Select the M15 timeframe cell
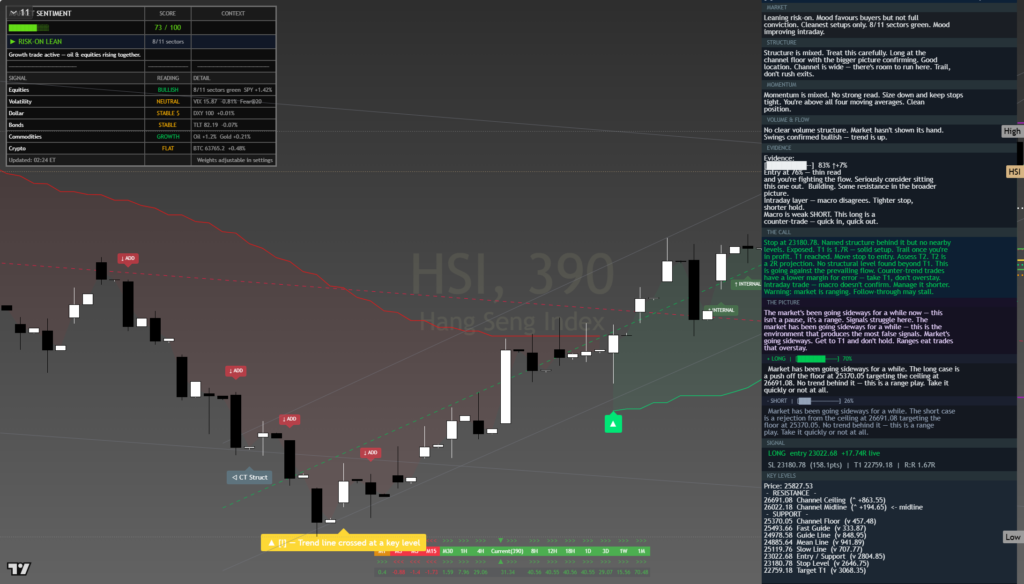The image size is (1024, 584). pyautogui.click(x=431, y=551)
